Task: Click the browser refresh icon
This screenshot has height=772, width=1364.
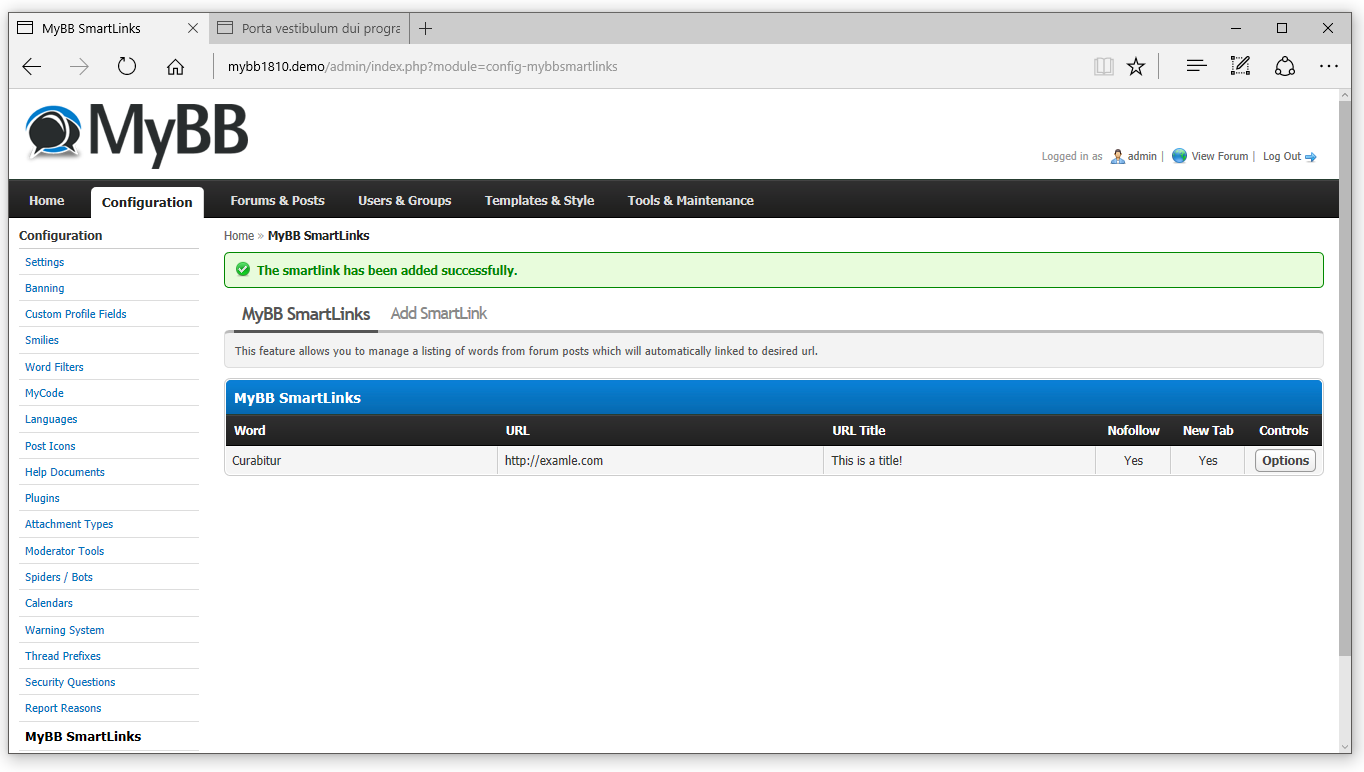Action: tap(127, 67)
